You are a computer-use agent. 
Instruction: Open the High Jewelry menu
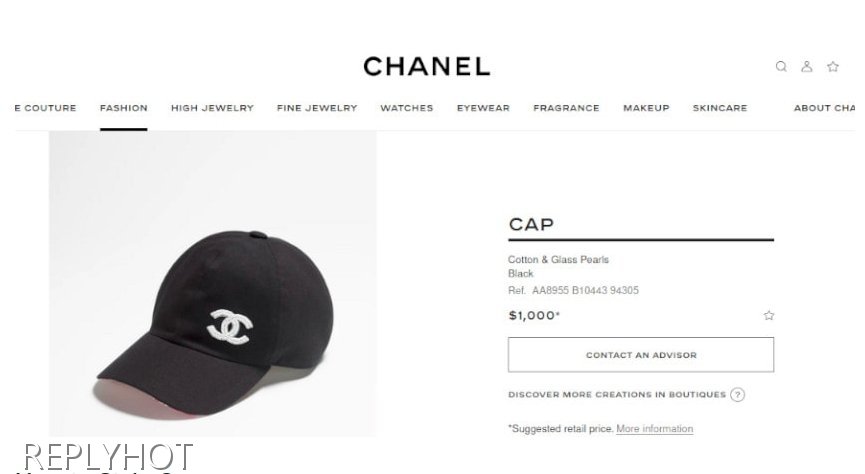coord(212,108)
